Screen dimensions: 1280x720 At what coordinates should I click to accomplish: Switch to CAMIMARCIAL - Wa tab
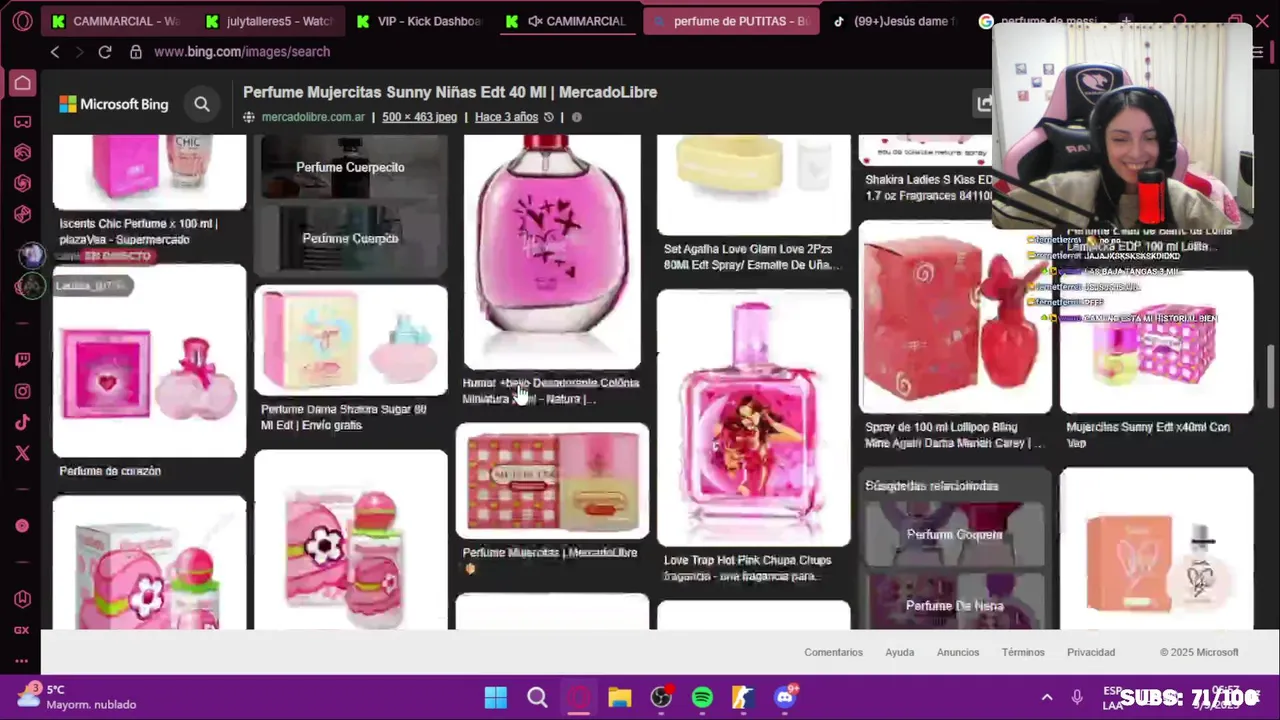point(117,21)
